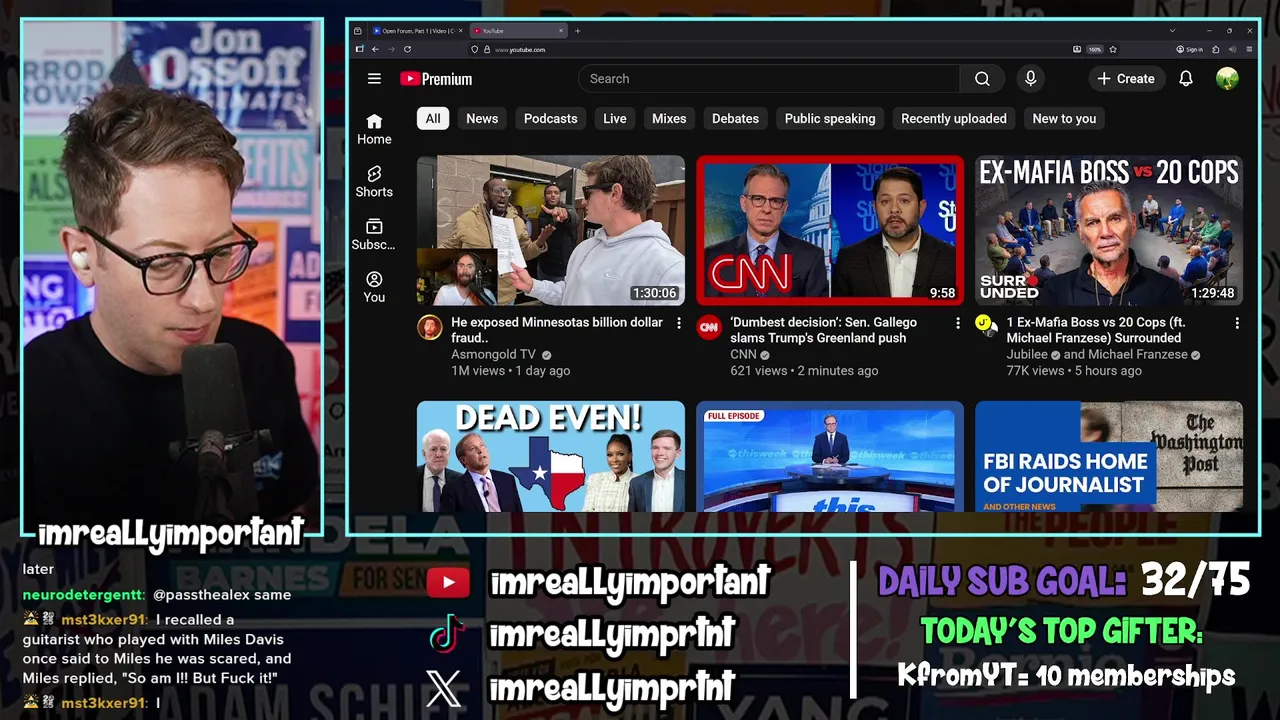Click Asmongold TV channel avatar
The width and height of the screenshot is (1280, 720).
pyautogui.click(x=430, y=327)
